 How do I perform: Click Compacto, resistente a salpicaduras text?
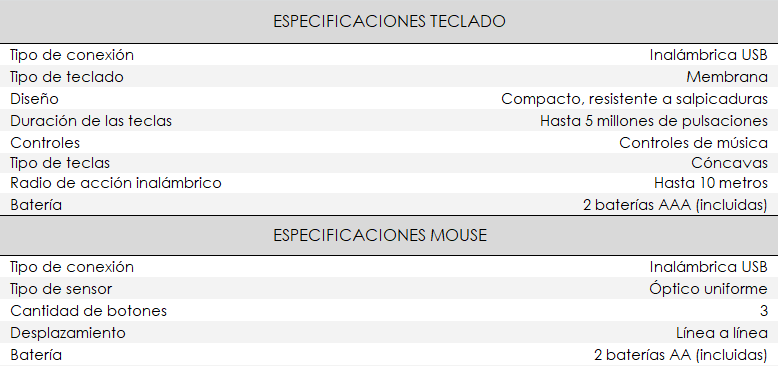click(x=635, y=99)
